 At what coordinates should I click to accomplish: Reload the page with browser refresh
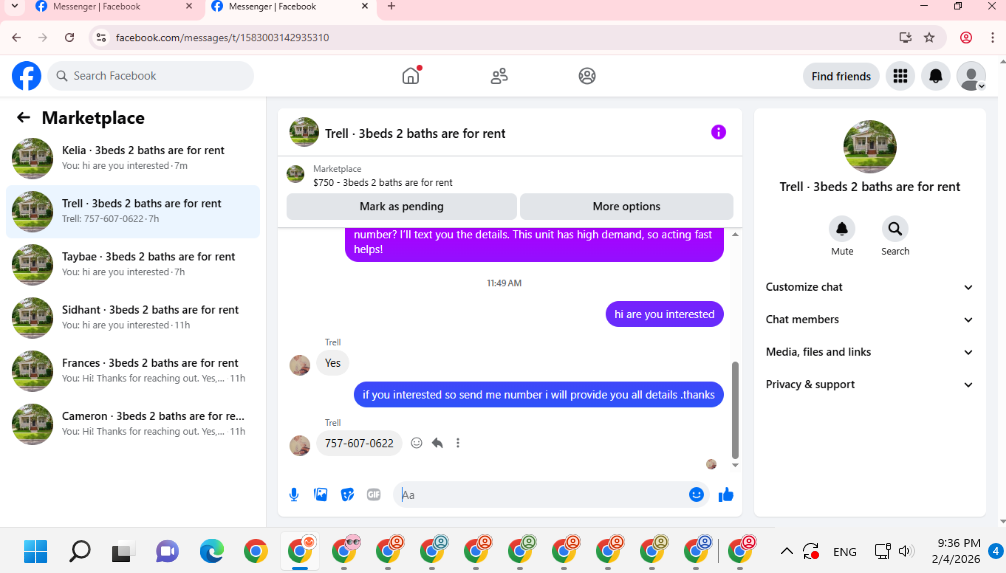(x=69, y=37)
